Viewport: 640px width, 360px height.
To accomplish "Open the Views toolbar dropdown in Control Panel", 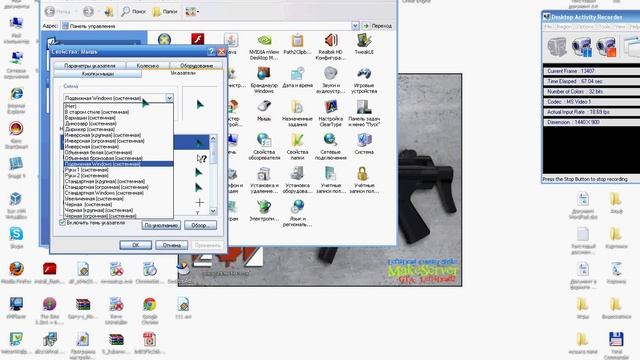I will click(x=192, y=12).
